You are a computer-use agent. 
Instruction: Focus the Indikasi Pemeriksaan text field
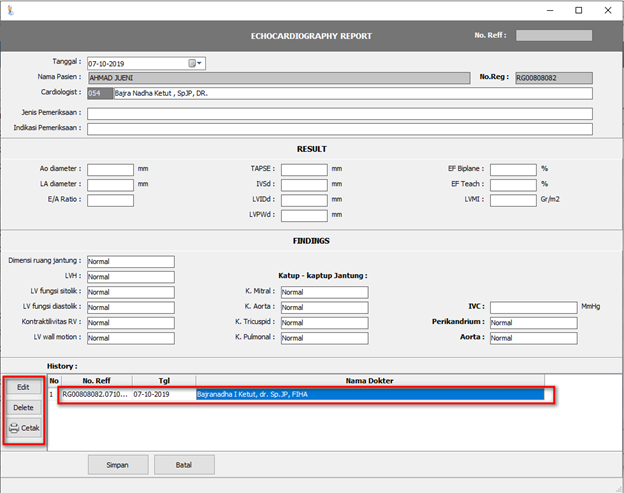[x=339, y=128]
